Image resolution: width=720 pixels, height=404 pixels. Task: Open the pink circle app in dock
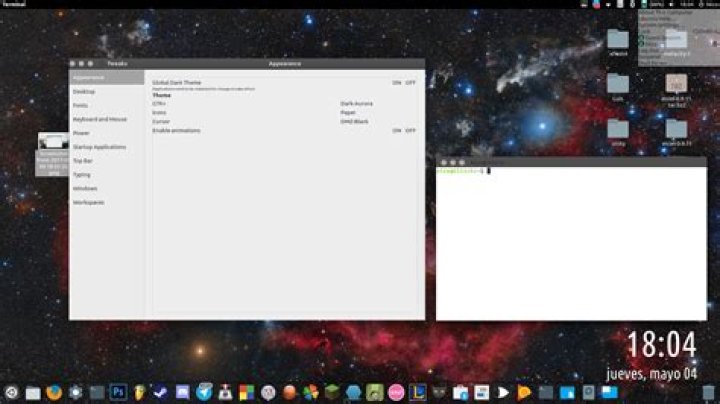coord(396,393)
